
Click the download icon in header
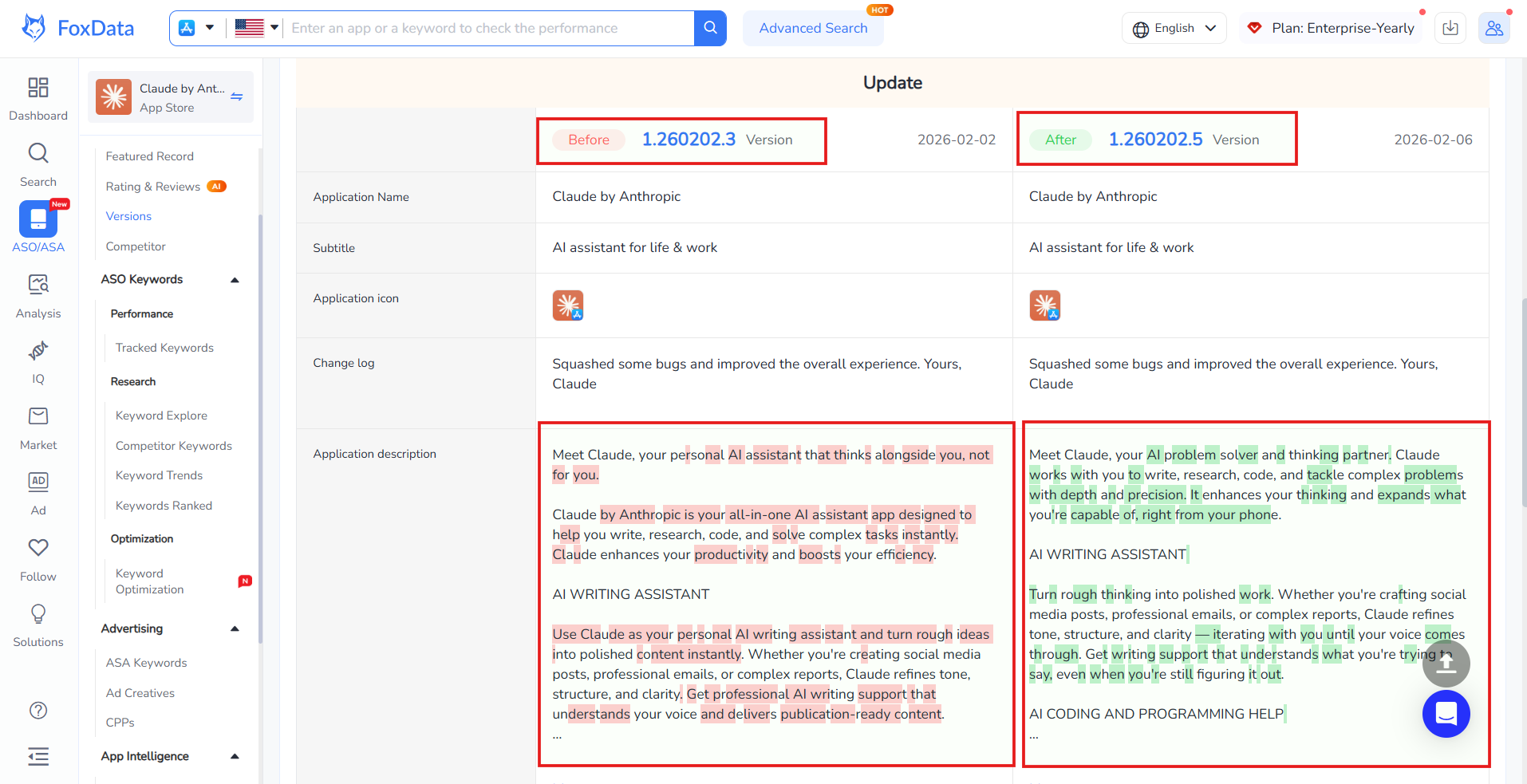(1450, 28)
